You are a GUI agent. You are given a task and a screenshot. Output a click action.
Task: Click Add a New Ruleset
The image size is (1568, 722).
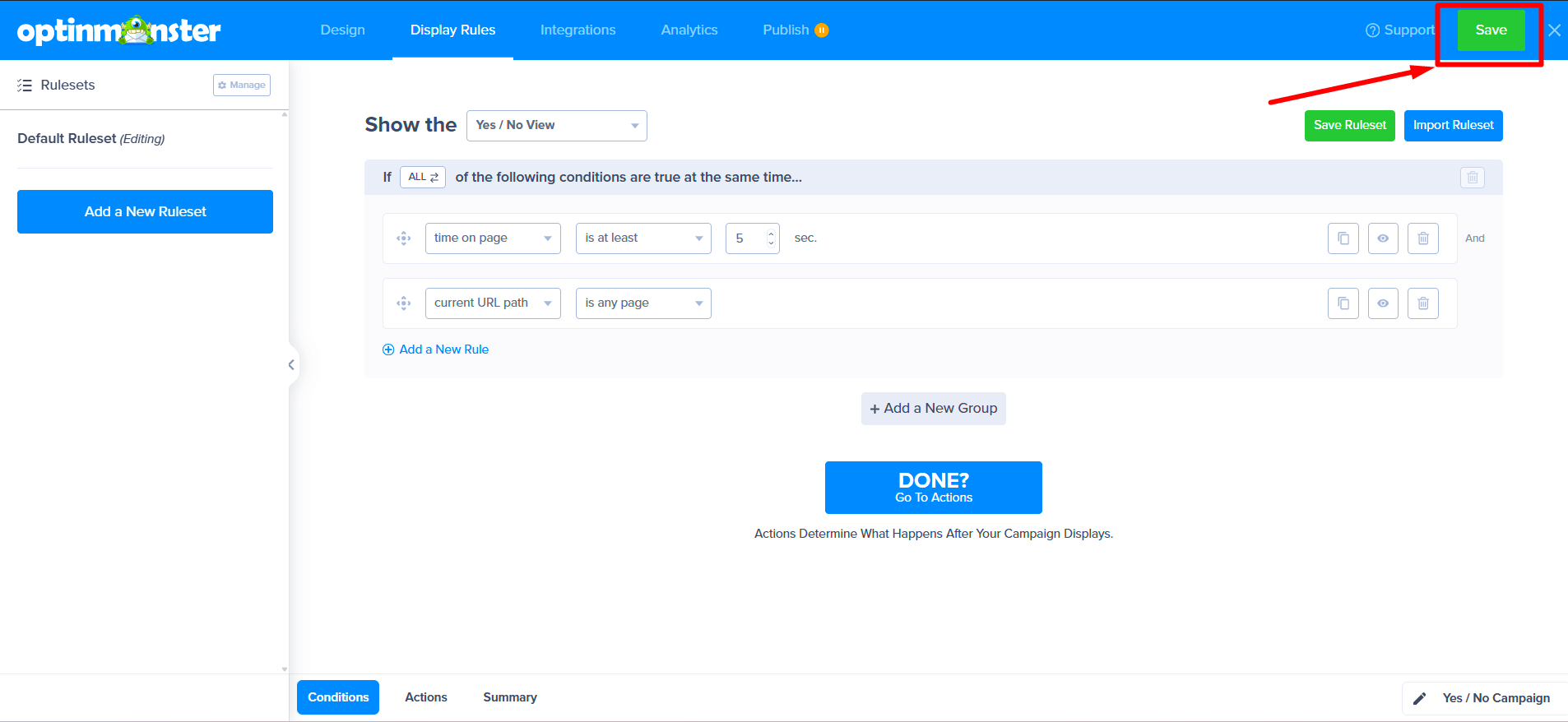[145, 212]
